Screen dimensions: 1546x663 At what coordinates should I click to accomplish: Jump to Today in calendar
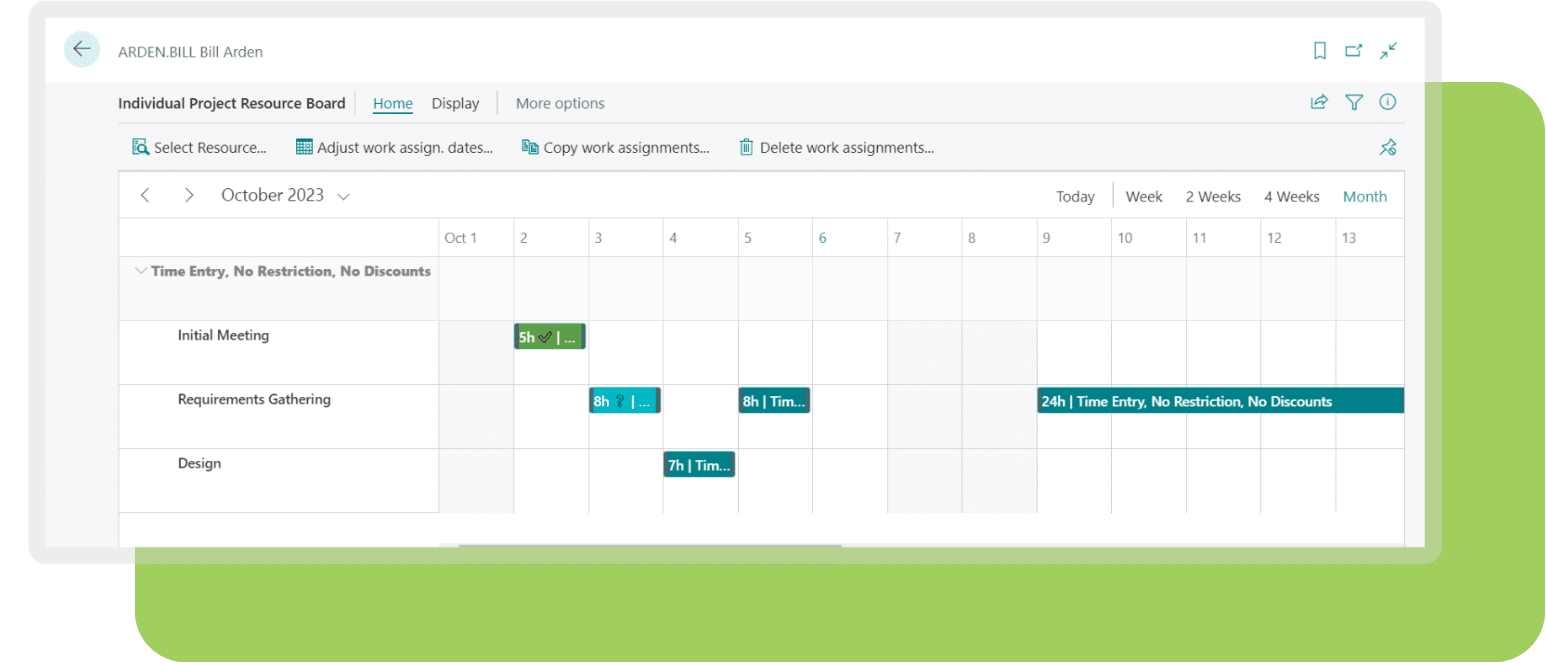coord(1075,197)
